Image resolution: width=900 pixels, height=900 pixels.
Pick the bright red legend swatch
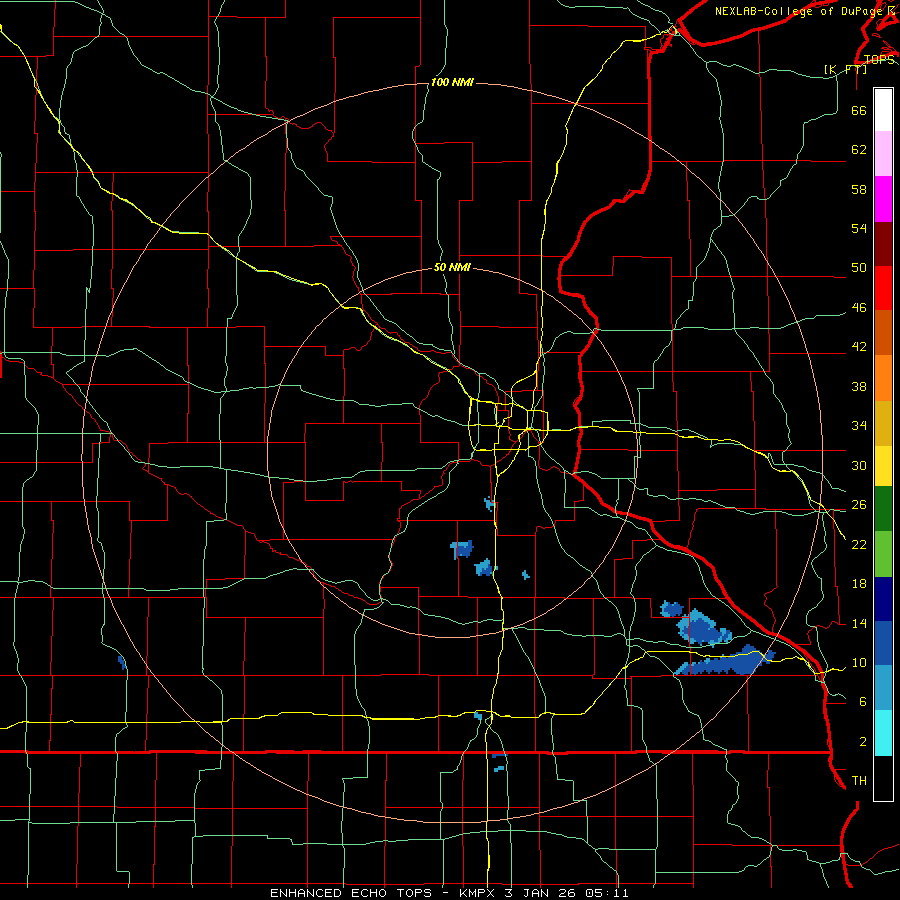tap(883, 288)
